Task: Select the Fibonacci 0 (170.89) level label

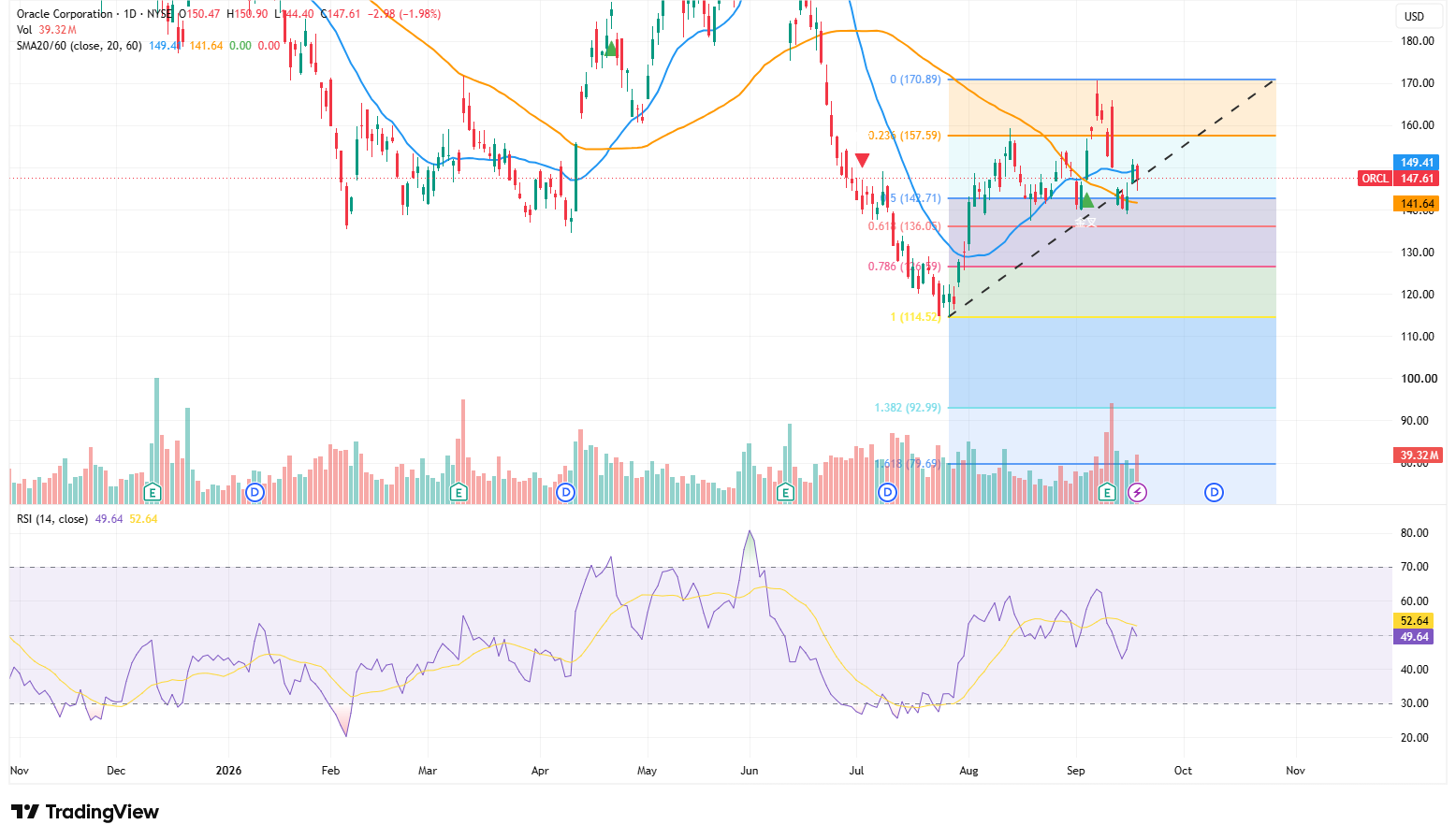Action: [915, 80]
